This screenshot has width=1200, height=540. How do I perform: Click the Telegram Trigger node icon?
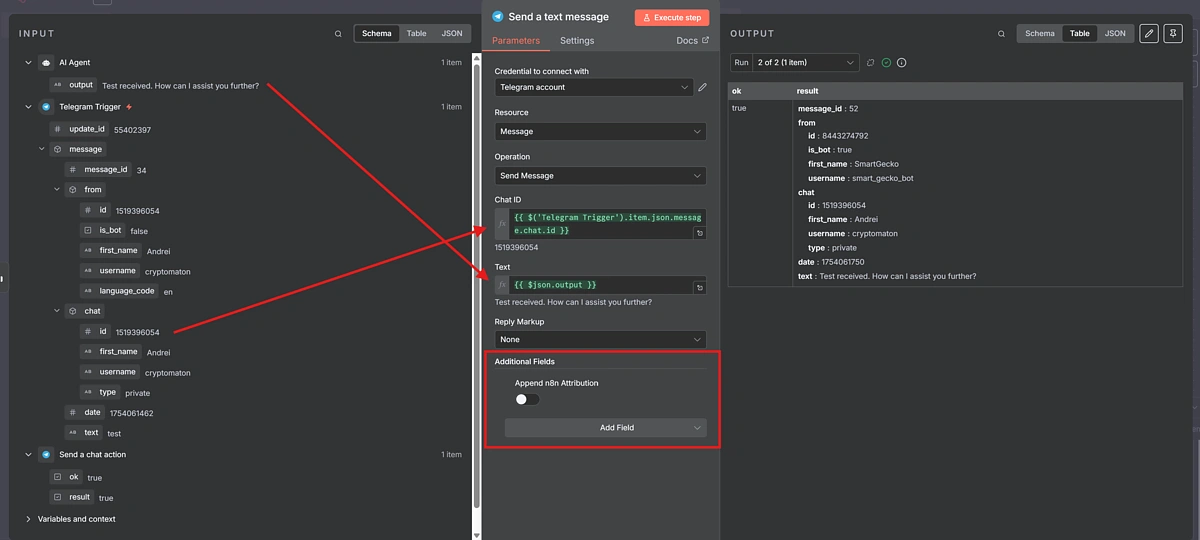[x=46, y=107]
